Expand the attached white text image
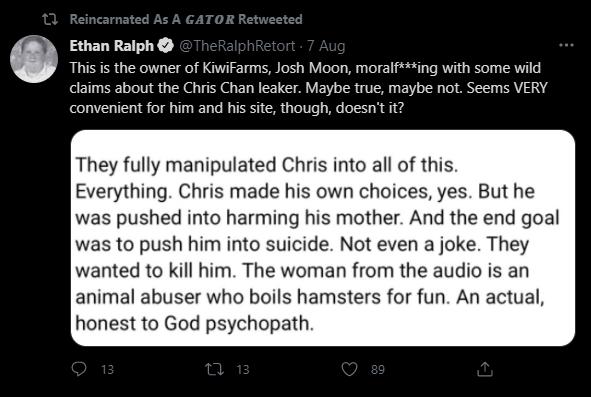Image resolution: width=591 pixels, height=397 pixels. point(323,238)
